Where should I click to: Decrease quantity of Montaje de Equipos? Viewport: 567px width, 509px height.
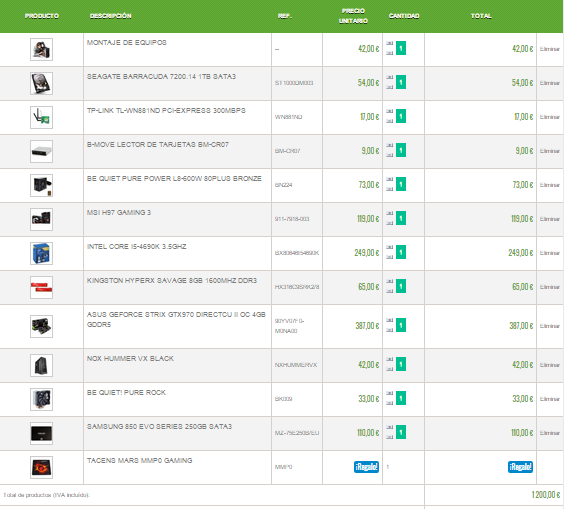(389, 53)
